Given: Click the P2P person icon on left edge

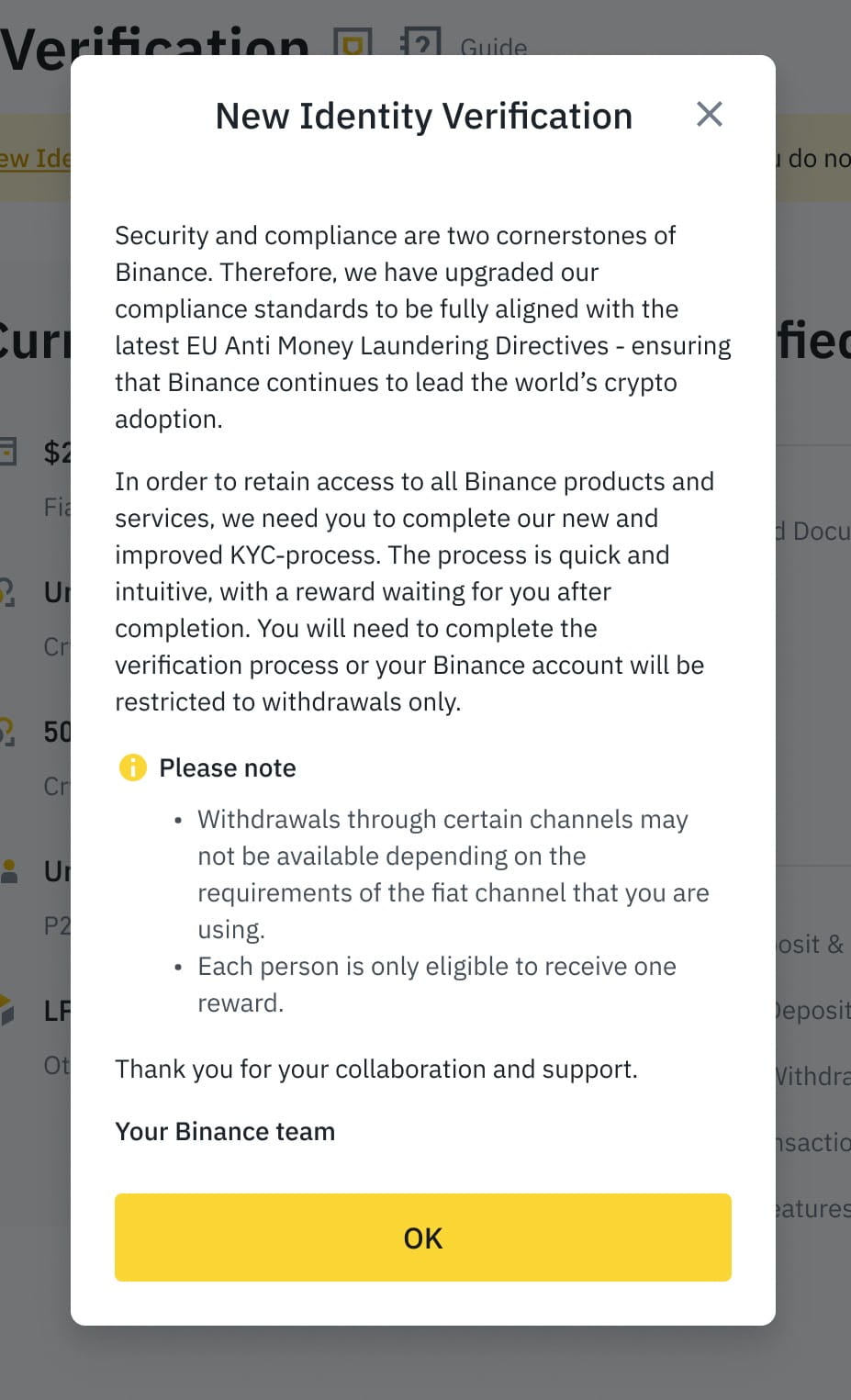Looking at the screenshot, I should point(9,871).
